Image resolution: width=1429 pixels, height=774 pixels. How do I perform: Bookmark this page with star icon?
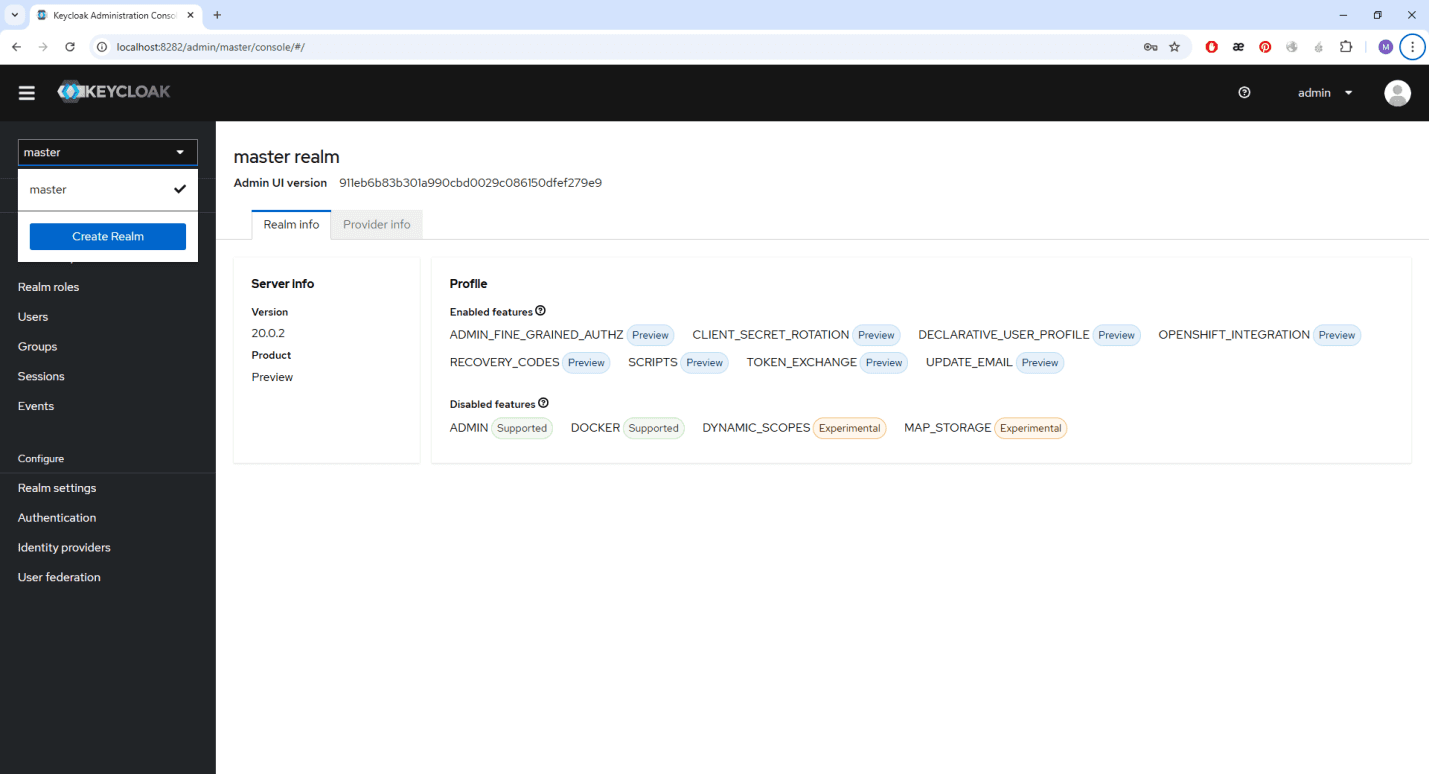[x=1174, y=47]
